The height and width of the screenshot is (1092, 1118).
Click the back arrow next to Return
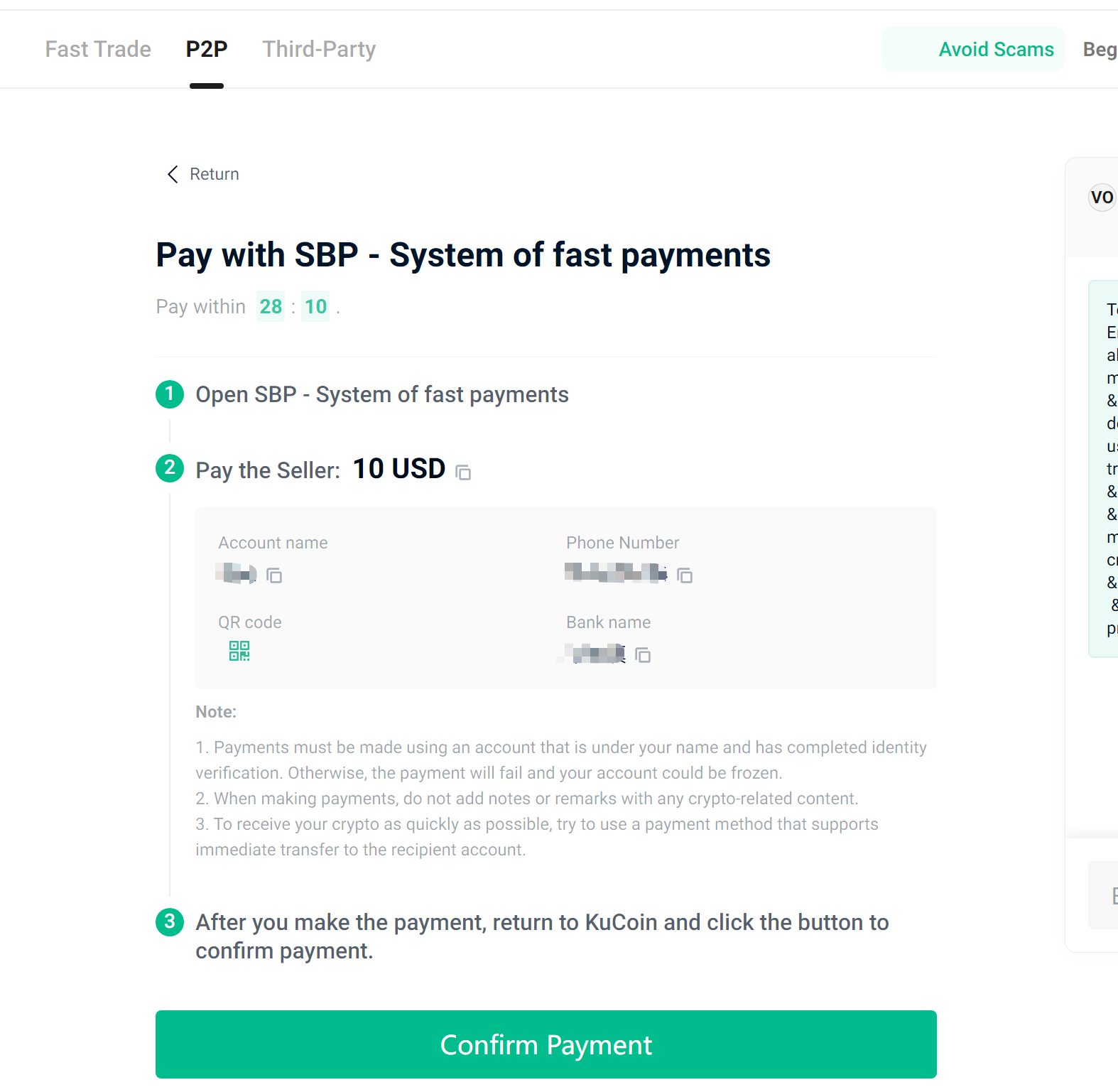pyautogui.click(x=173, y=175)
